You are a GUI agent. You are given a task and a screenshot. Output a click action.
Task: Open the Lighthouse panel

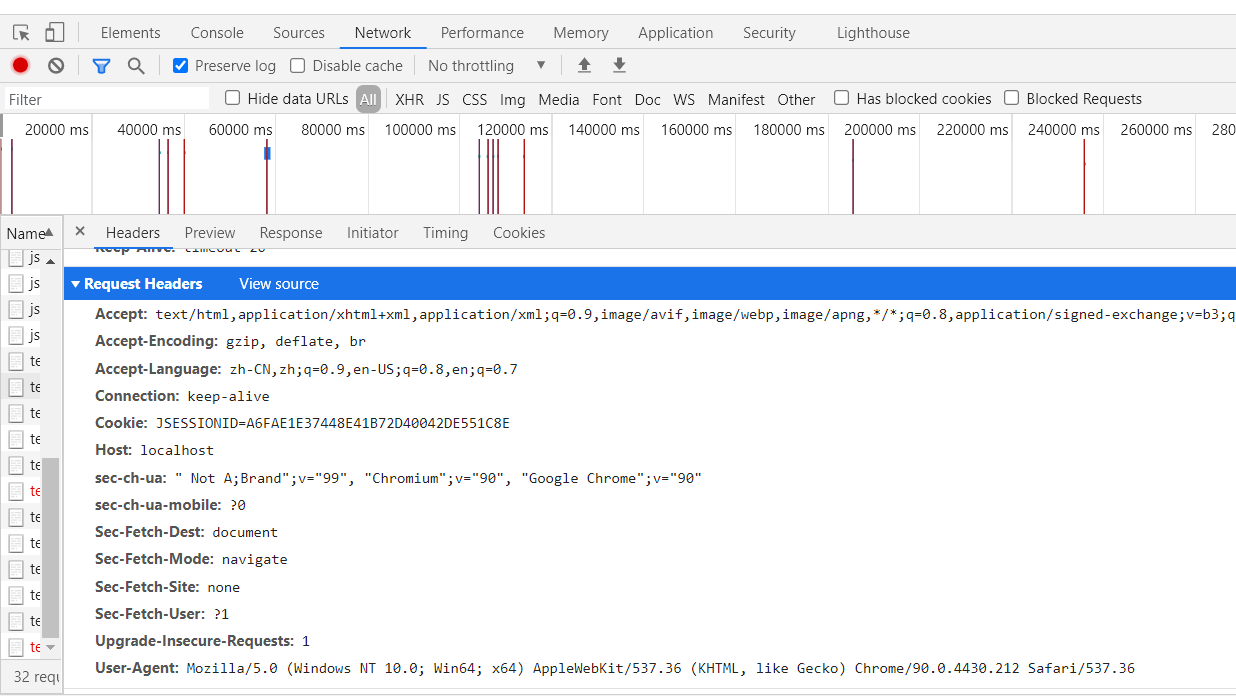[873, 33]
